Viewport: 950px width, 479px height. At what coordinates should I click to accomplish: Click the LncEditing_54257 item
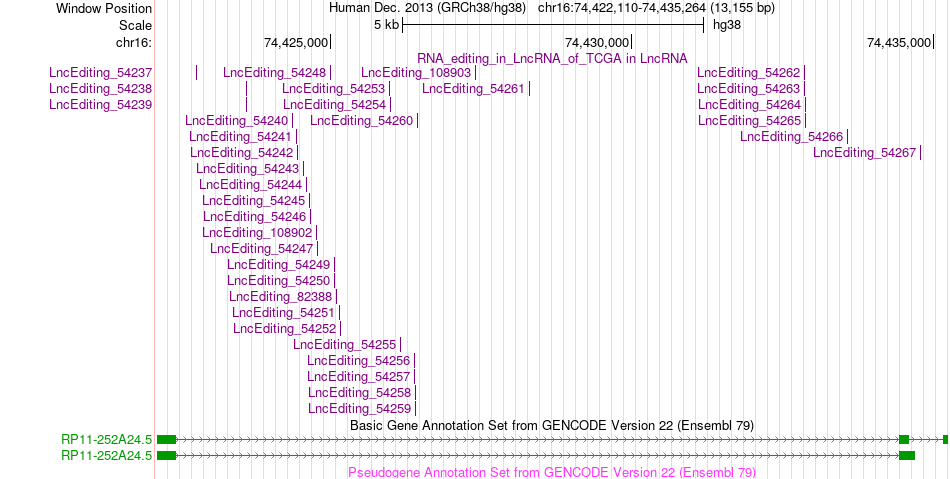359,376
